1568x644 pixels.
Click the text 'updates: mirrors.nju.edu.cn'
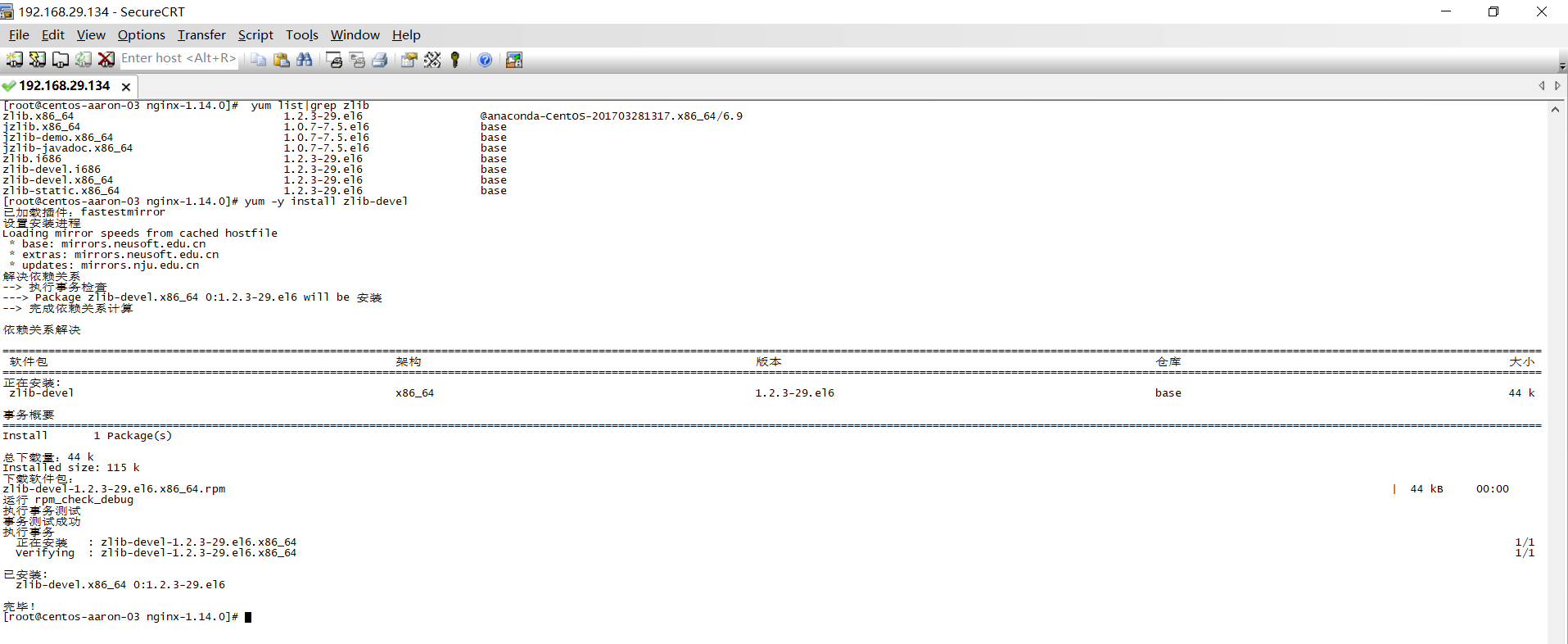click(111, 265)
